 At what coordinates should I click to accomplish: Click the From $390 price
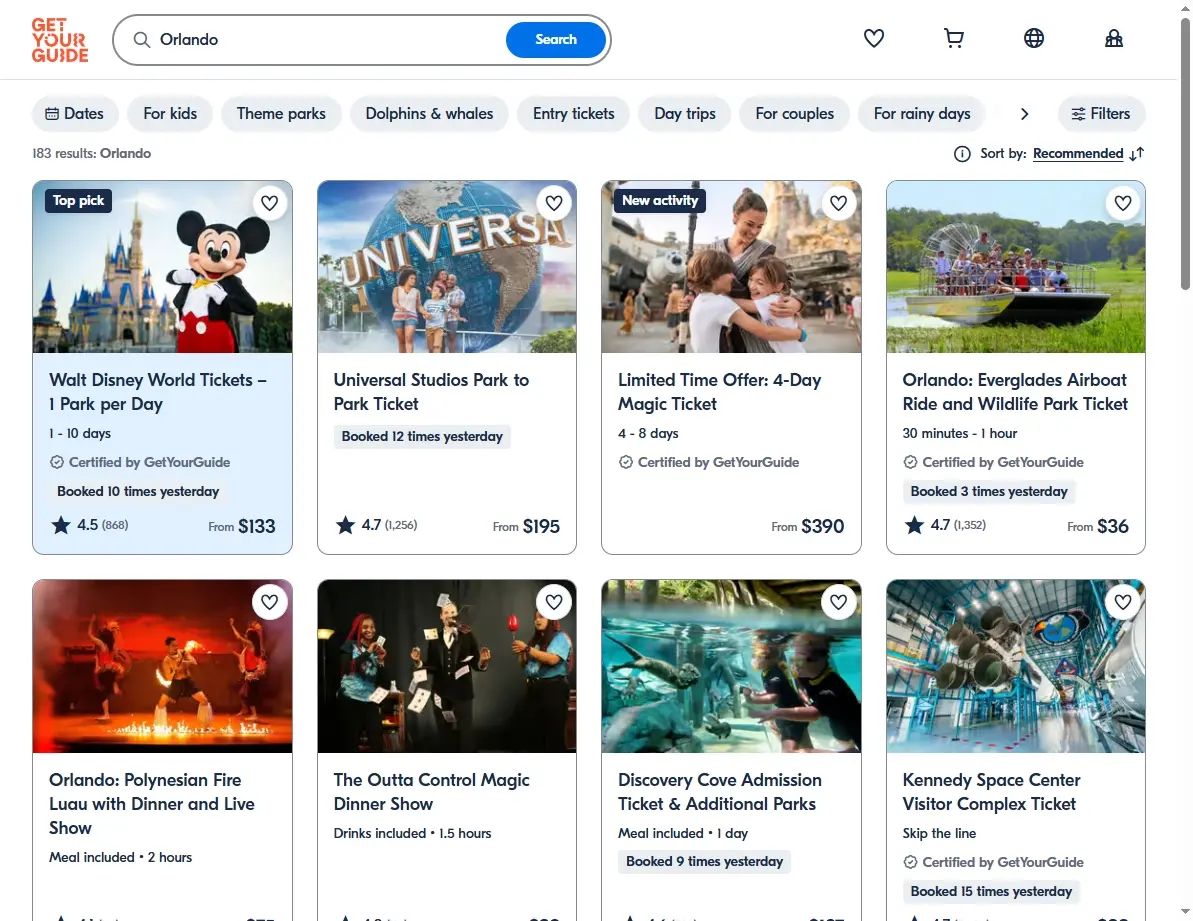coord(808,526)
